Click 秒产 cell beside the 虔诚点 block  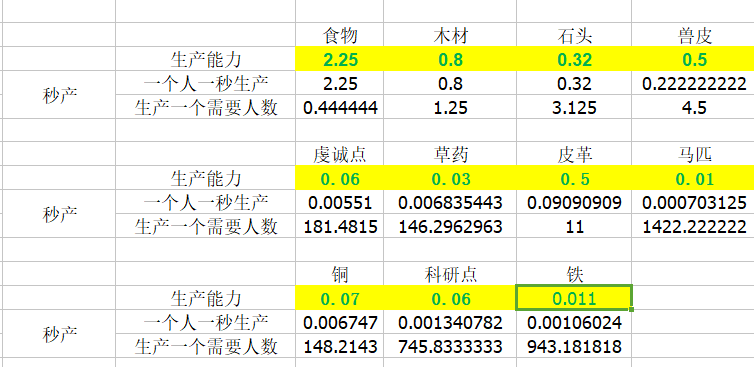[59, 214]
